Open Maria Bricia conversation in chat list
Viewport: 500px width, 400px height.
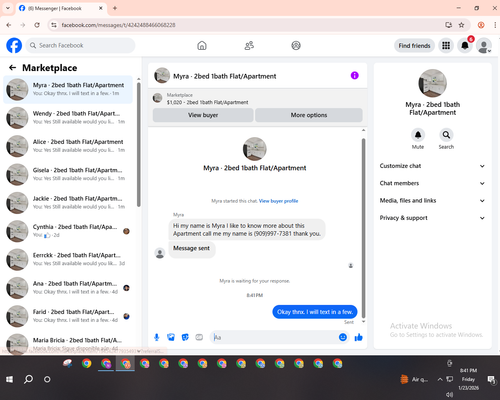click(x=68, y=343)
